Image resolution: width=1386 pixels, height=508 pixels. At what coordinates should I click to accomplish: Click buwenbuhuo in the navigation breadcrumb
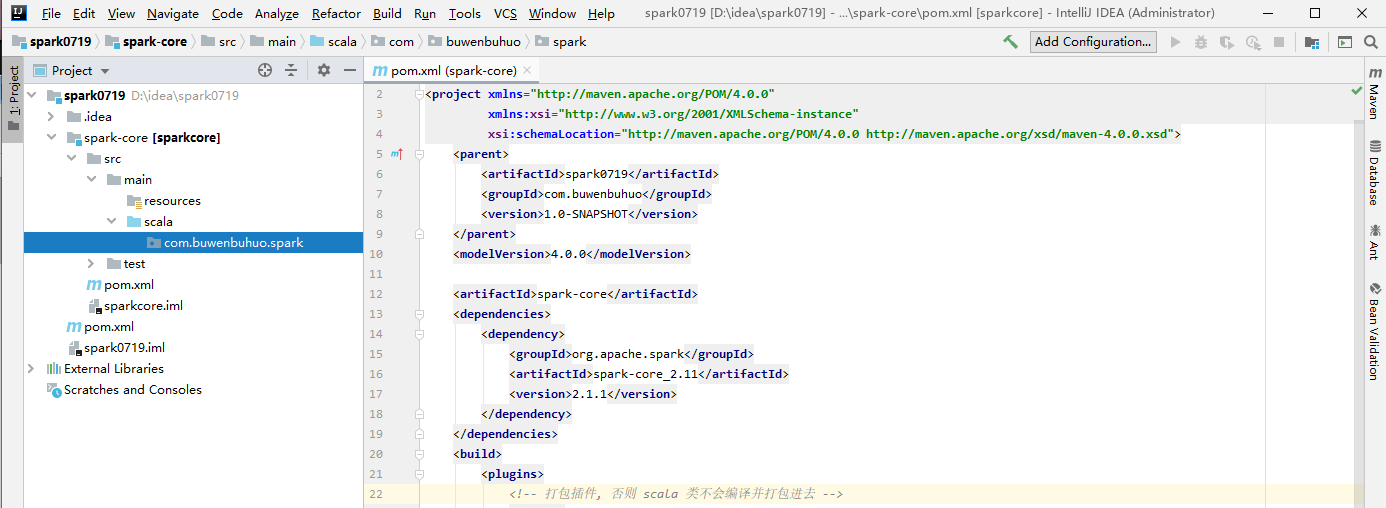[475, 42]
